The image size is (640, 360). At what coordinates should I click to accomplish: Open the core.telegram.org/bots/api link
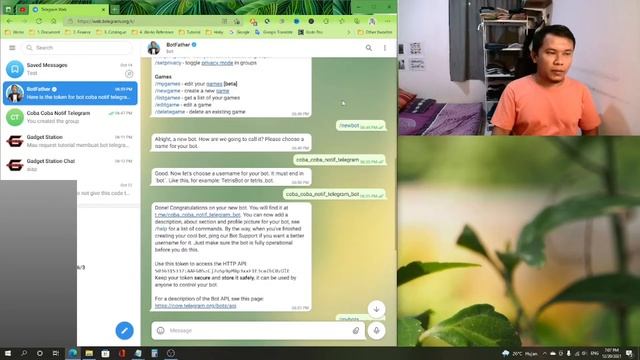click(x=196, y=306)
